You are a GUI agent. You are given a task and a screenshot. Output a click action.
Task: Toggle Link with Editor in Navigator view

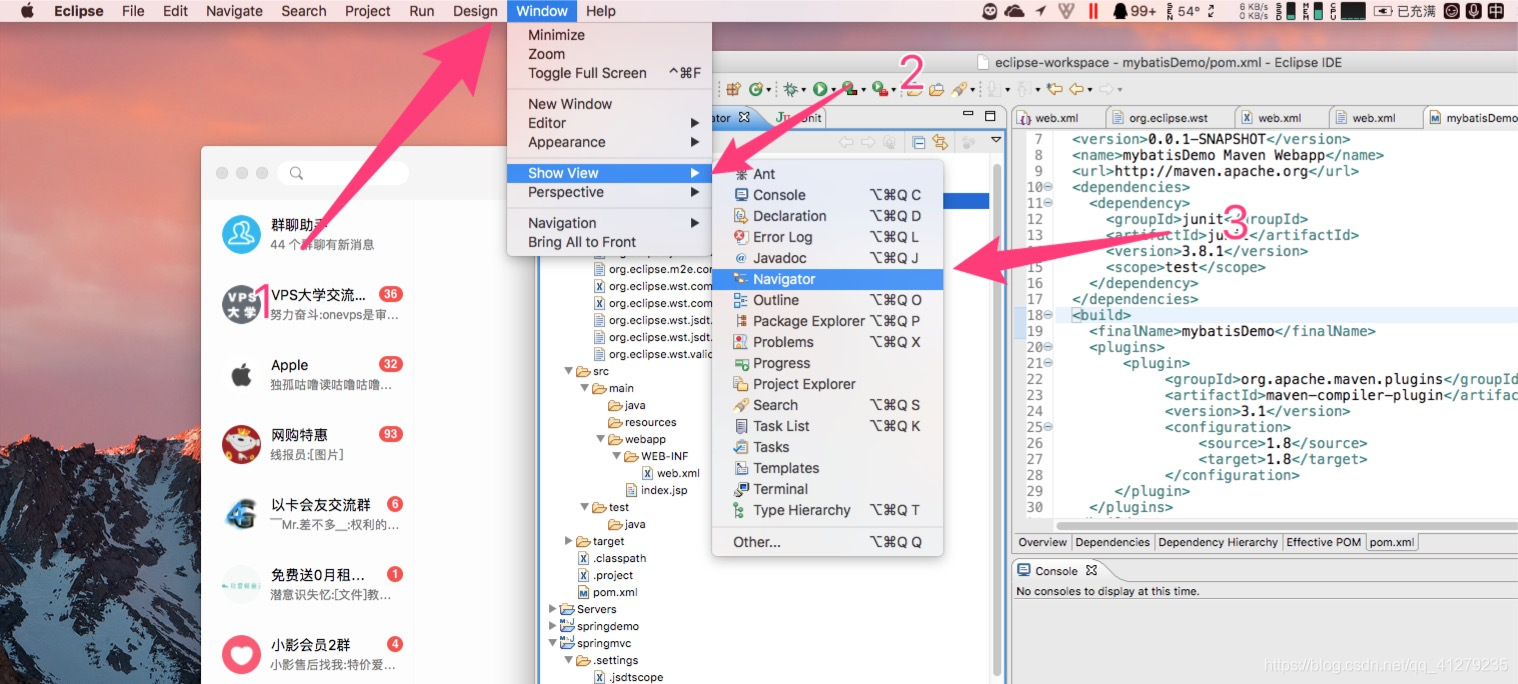[x=939, y=142]
